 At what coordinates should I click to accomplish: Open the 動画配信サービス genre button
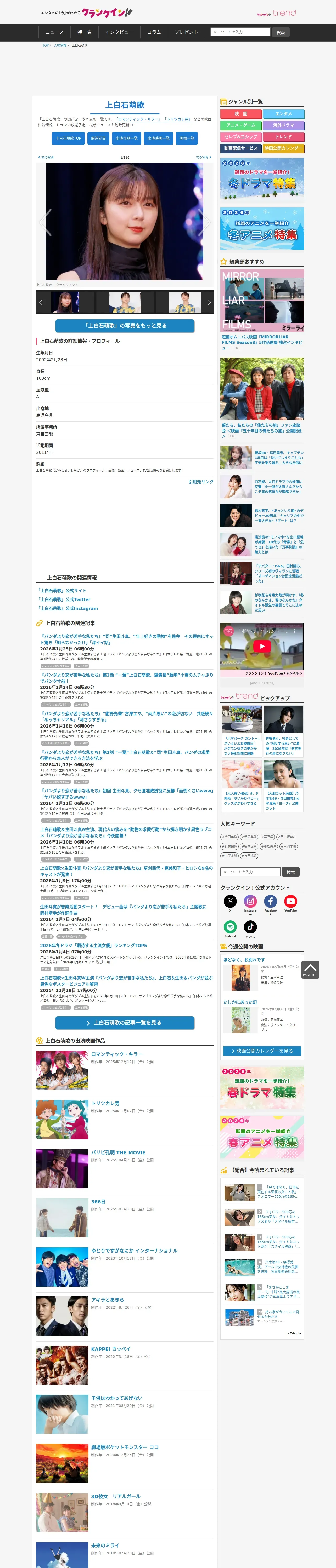(x=241, y=148)
